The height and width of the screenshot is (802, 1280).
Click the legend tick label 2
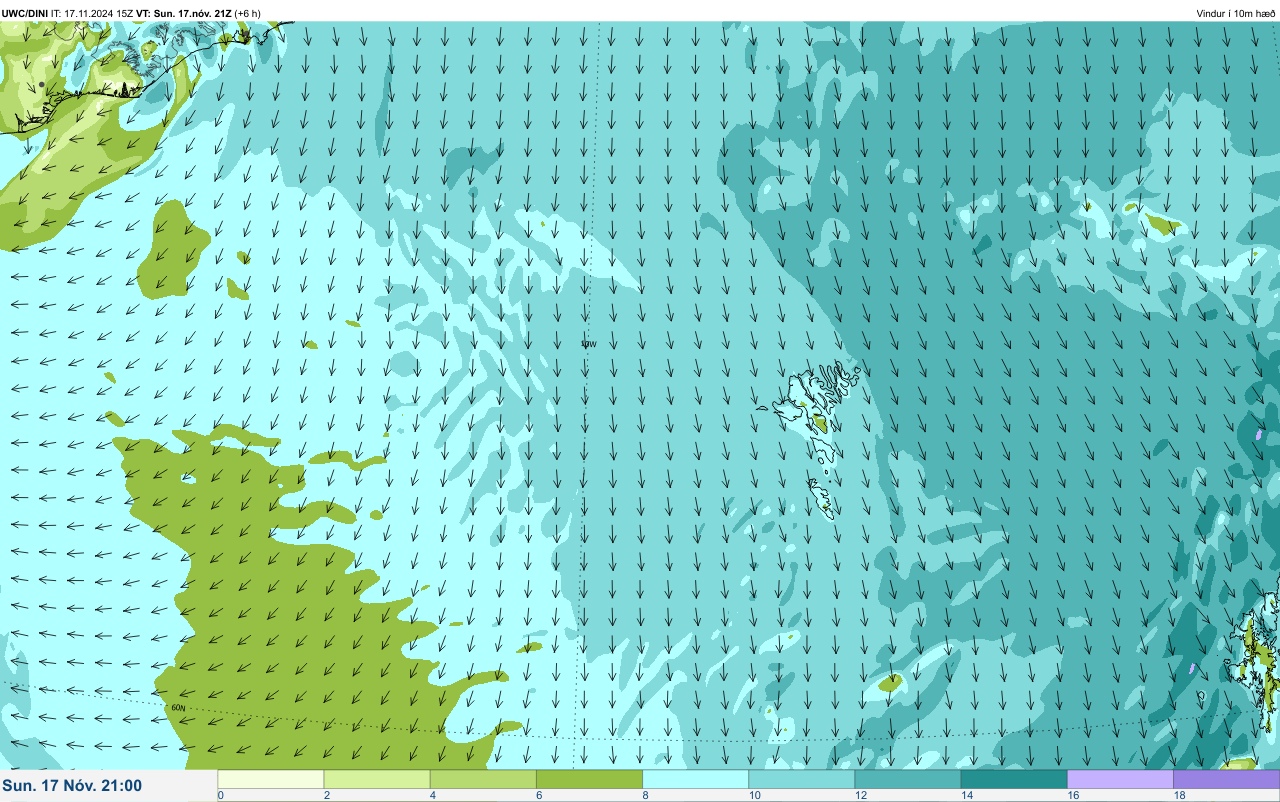click(326, 795)
